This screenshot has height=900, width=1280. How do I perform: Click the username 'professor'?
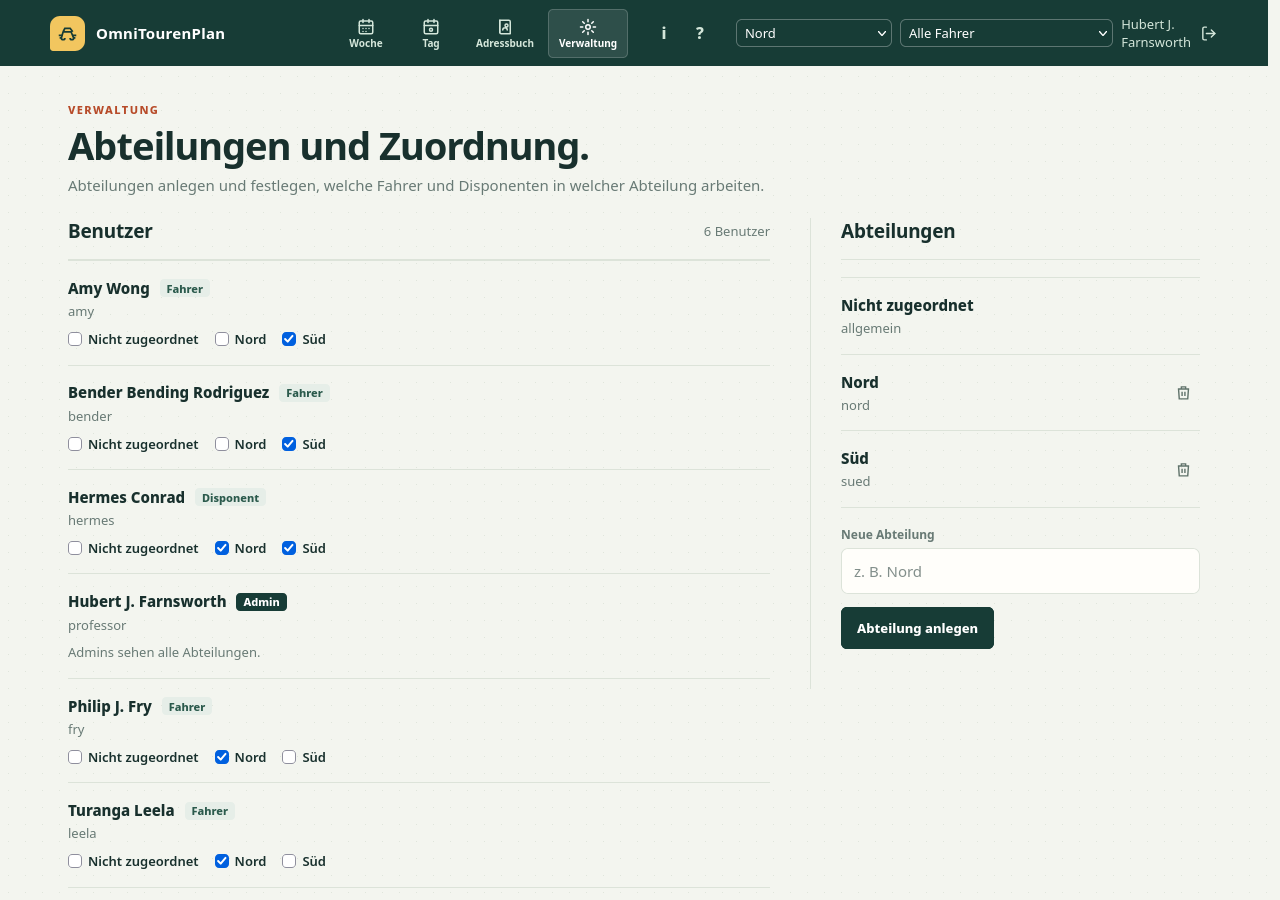97,625
